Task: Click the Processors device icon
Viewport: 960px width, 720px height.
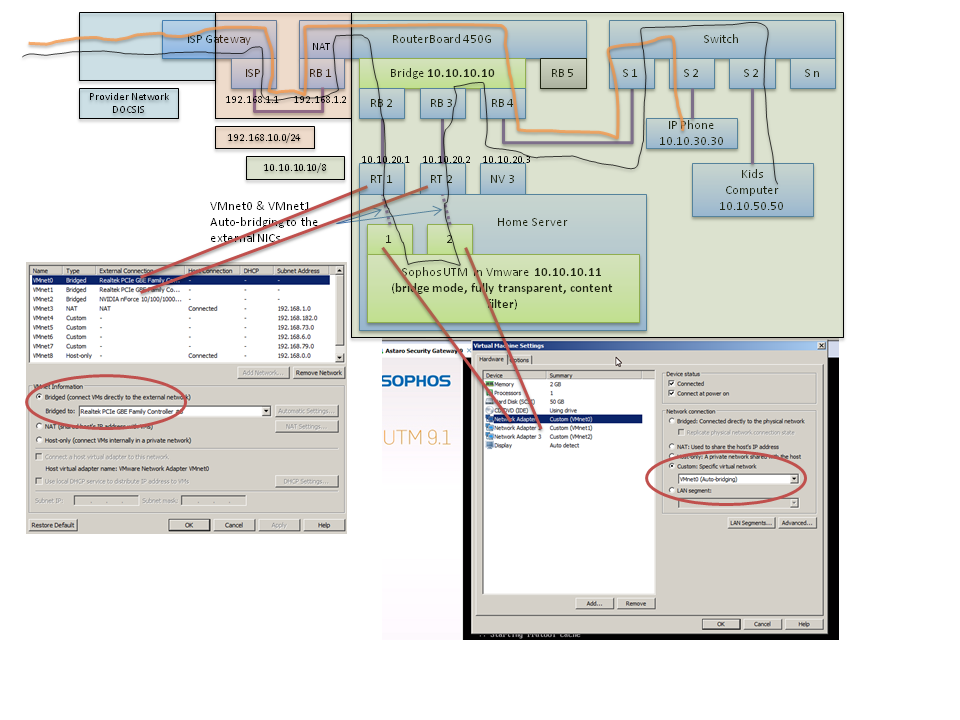Action: (489, 392)
